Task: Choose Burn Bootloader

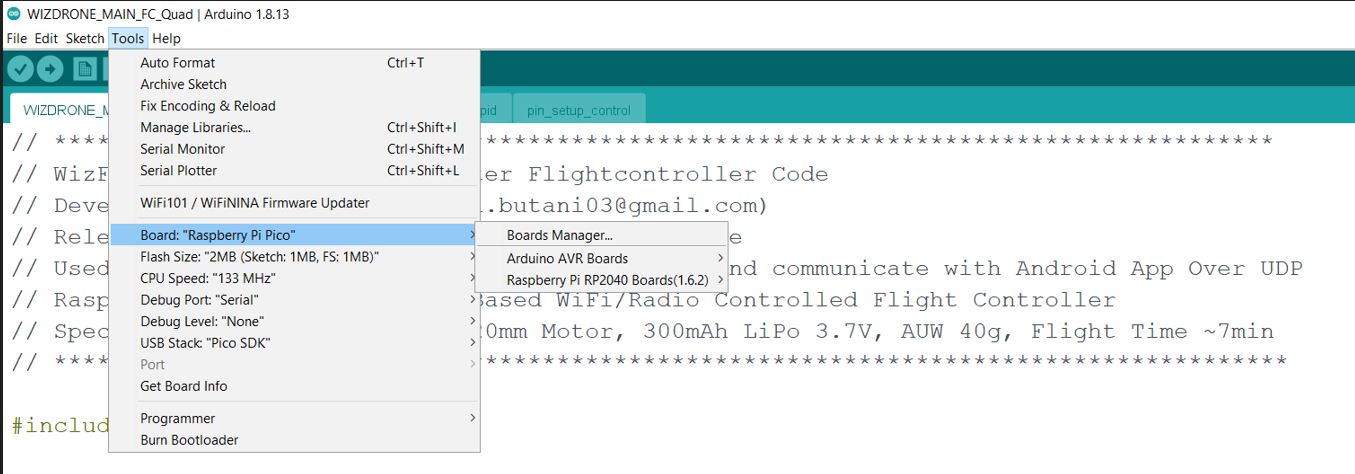Action: pyautogui.click(x=294, y=440)
